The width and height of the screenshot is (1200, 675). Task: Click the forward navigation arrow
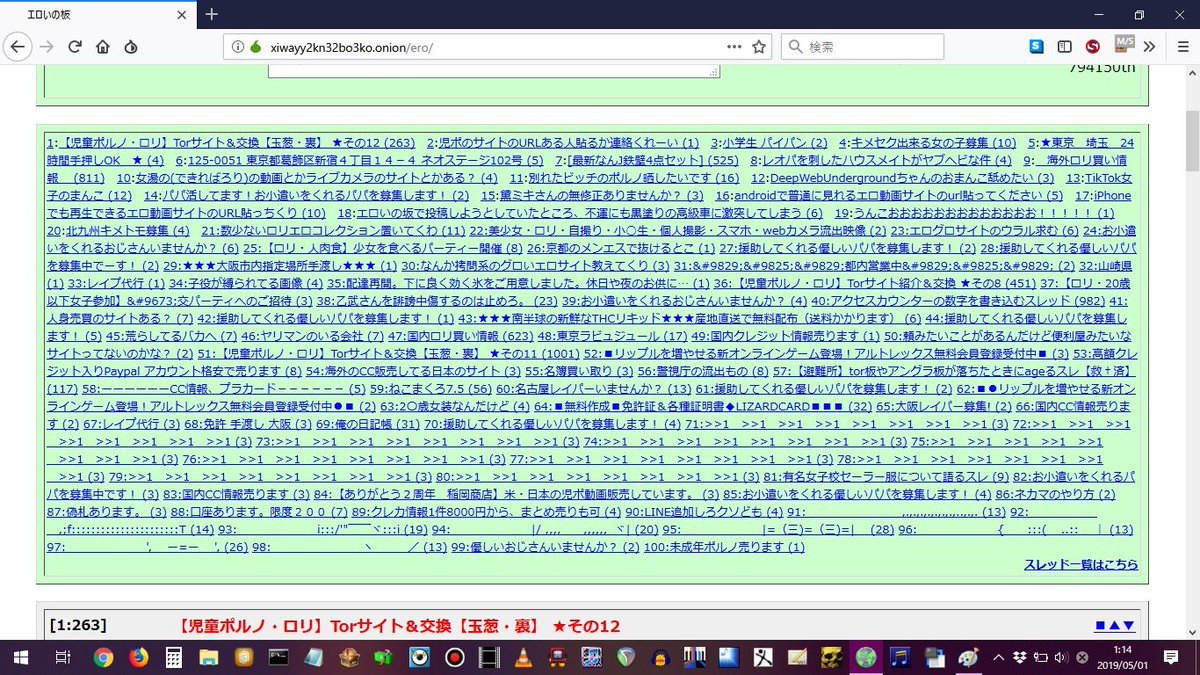click(47, 46)
